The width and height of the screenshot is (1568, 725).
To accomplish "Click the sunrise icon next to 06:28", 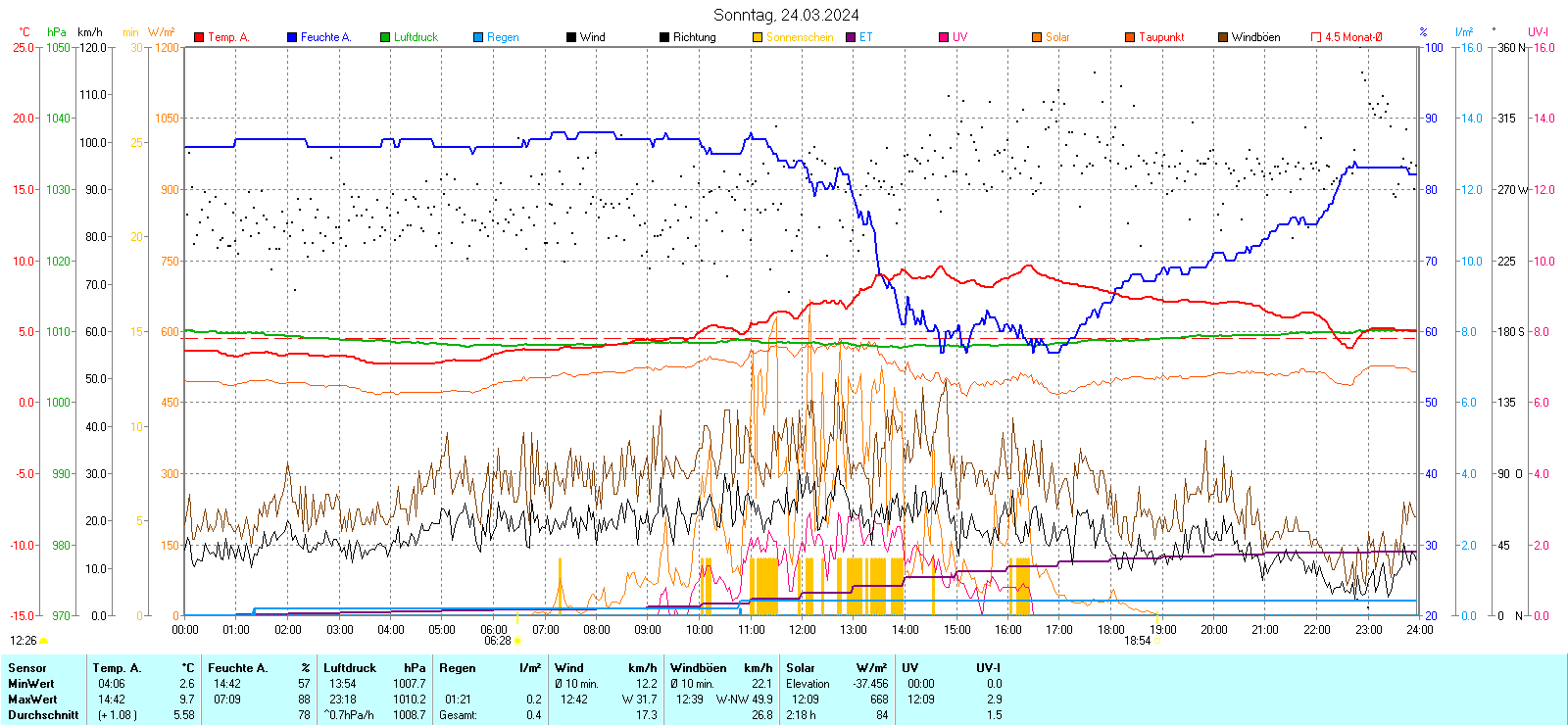I will click(x=517, y=641).
